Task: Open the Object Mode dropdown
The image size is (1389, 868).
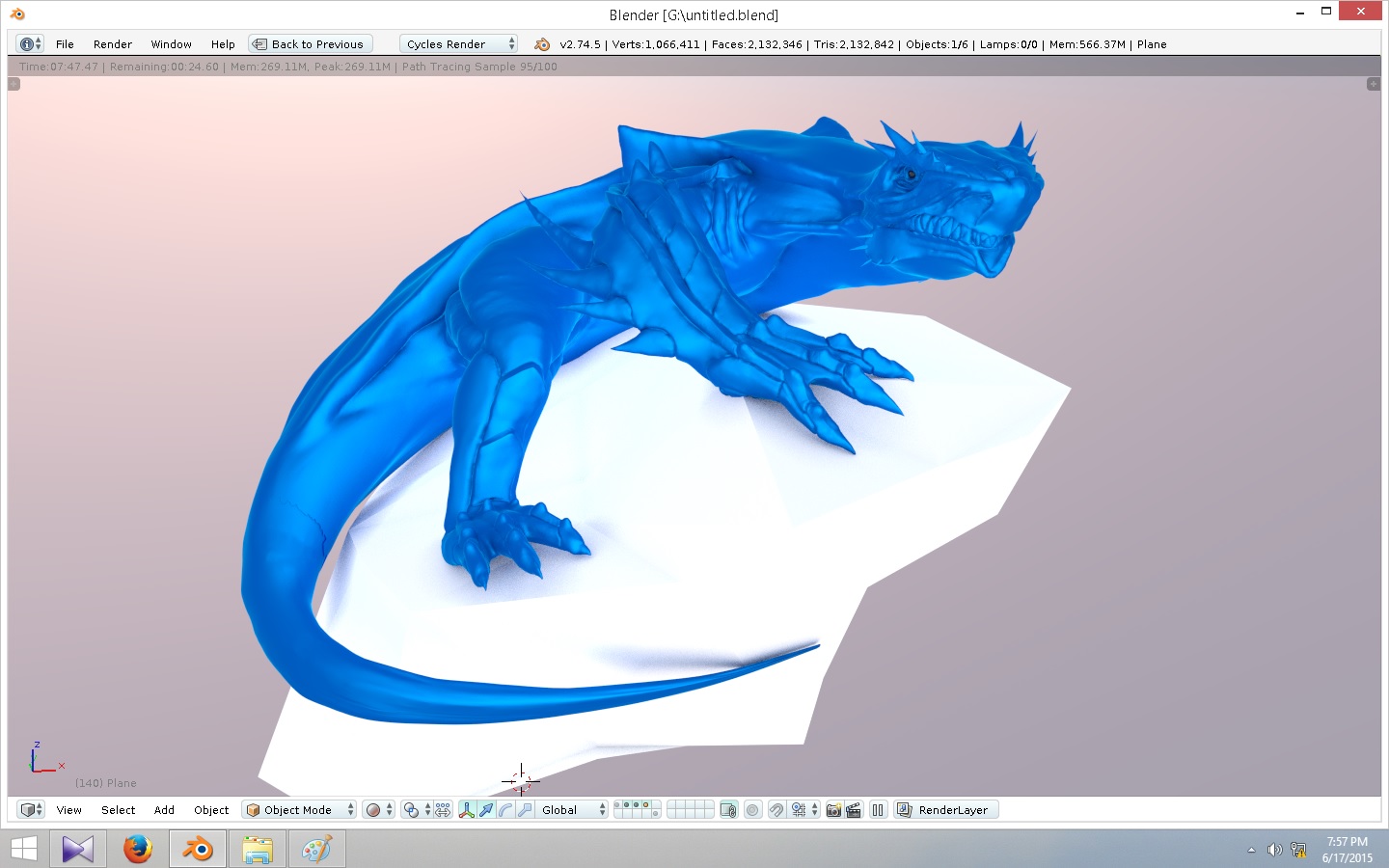Action: (299, 810)
